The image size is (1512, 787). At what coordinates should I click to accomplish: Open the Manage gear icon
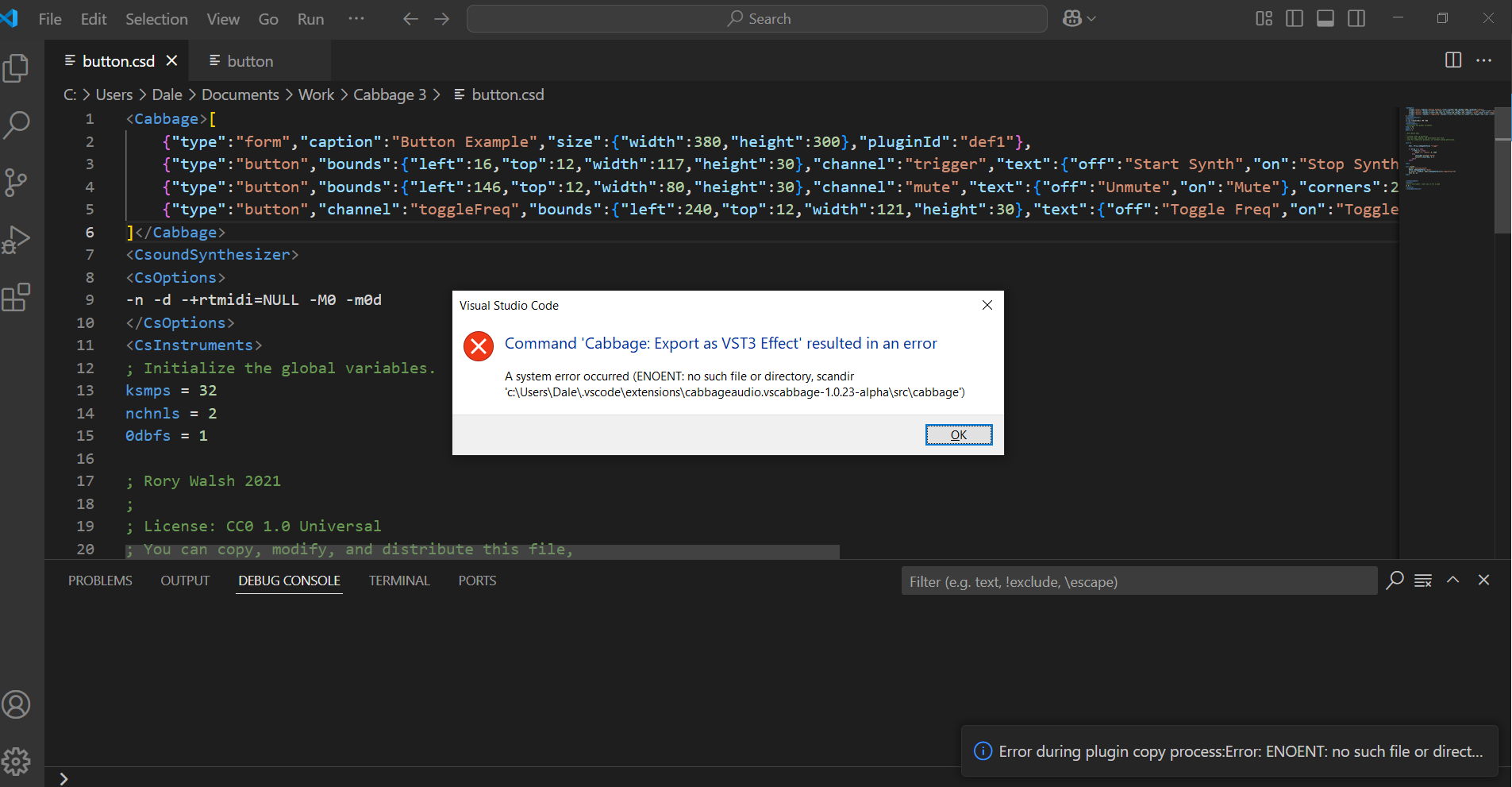click(17, 762)
